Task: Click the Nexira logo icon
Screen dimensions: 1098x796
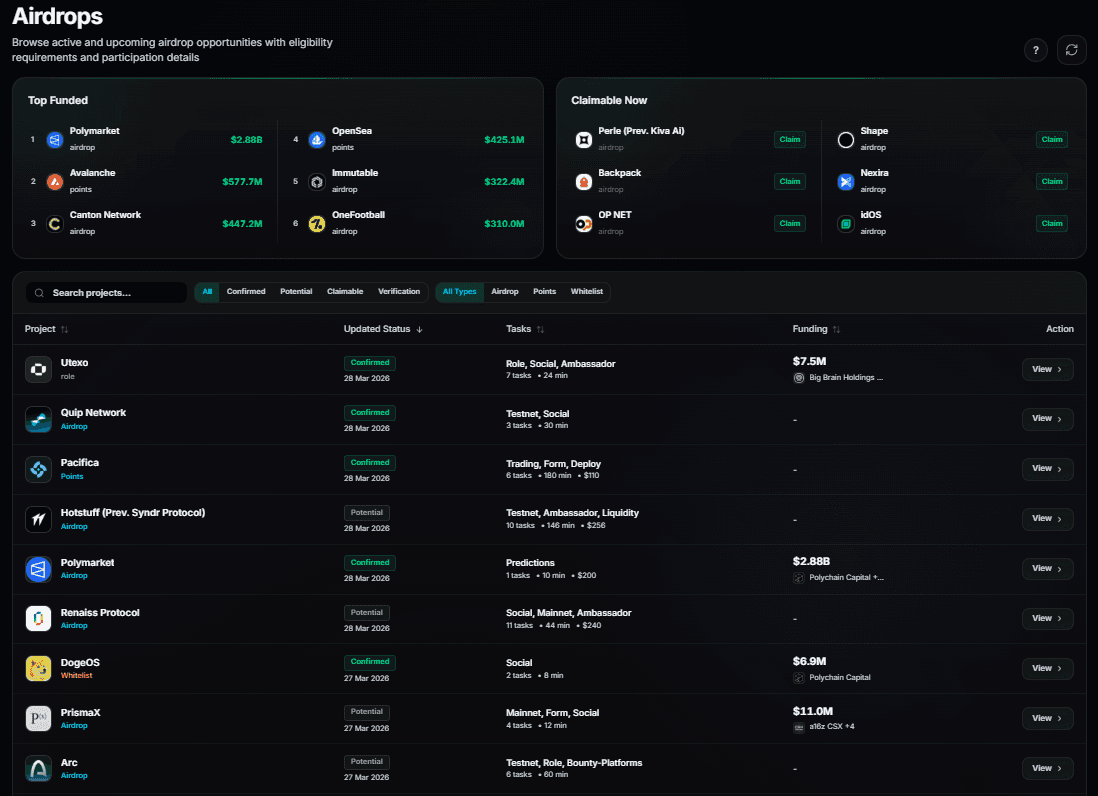Action: 846,182
